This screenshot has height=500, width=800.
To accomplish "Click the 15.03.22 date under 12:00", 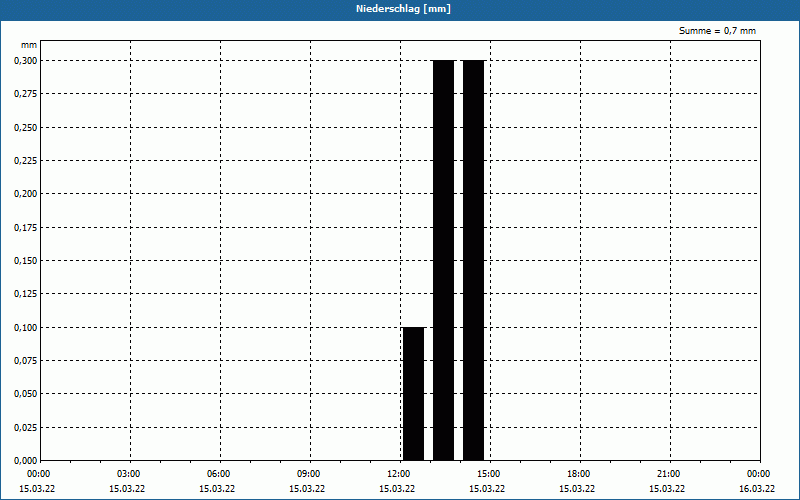I will tap(397, 489).
